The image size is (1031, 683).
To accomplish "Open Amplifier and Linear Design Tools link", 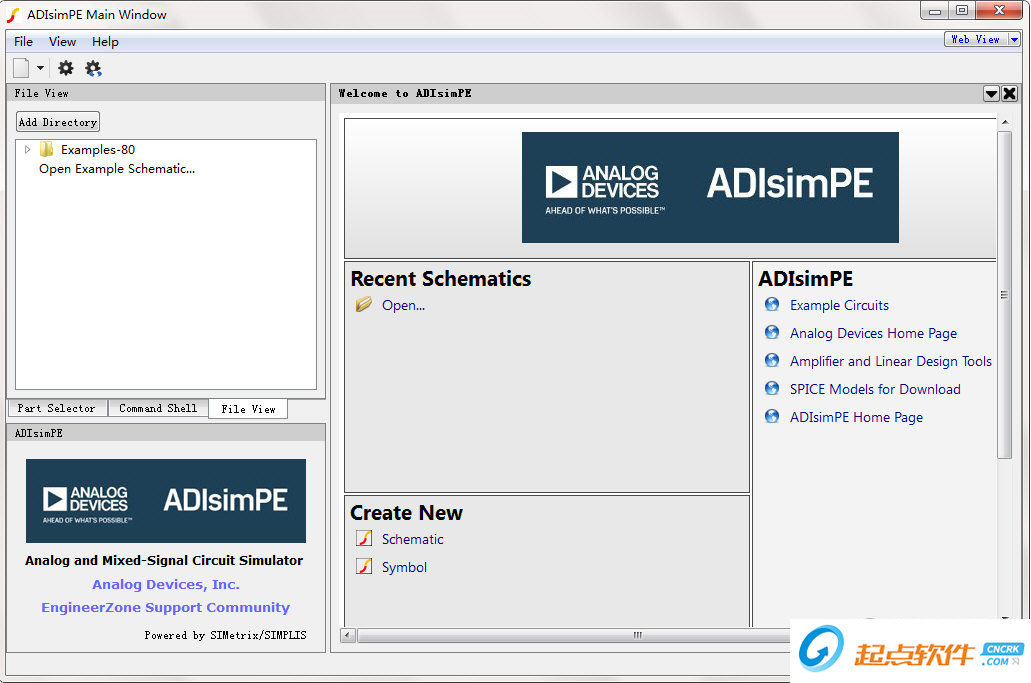I will [x=890, y=362].
